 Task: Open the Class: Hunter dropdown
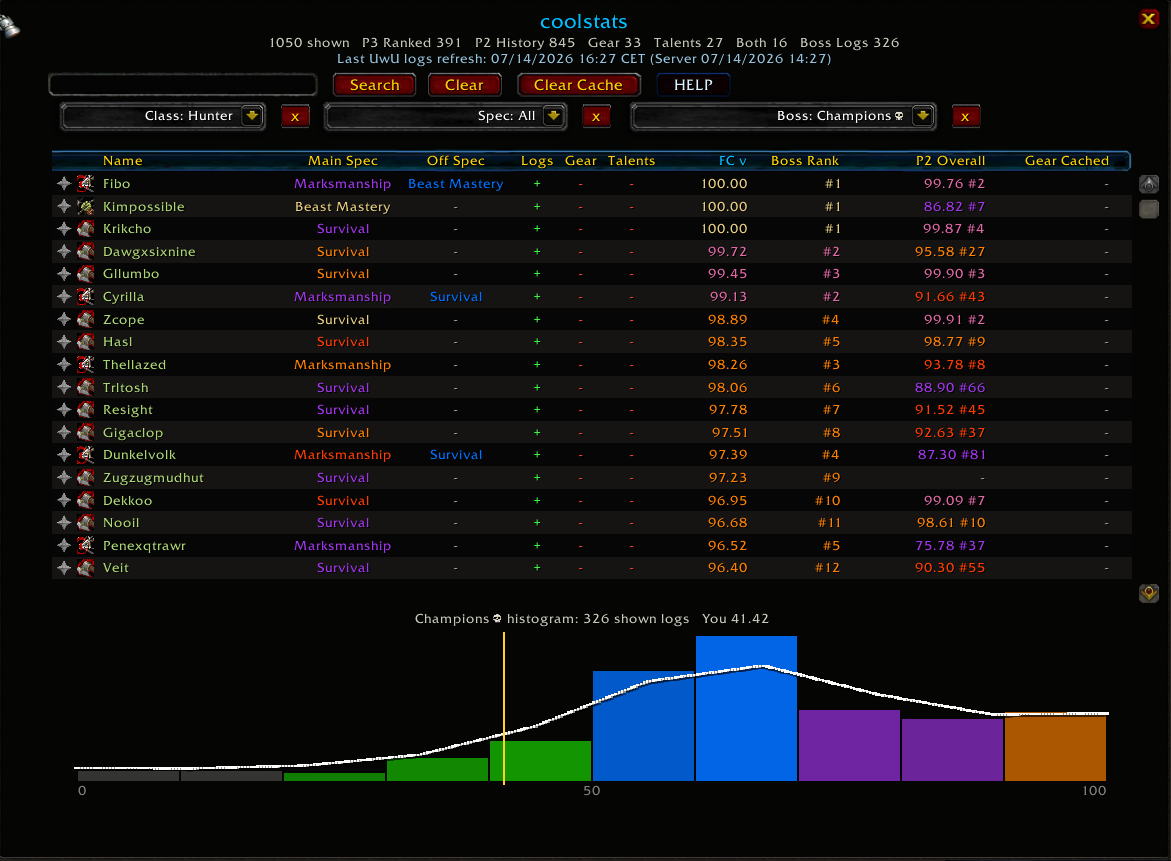[252, 116]
